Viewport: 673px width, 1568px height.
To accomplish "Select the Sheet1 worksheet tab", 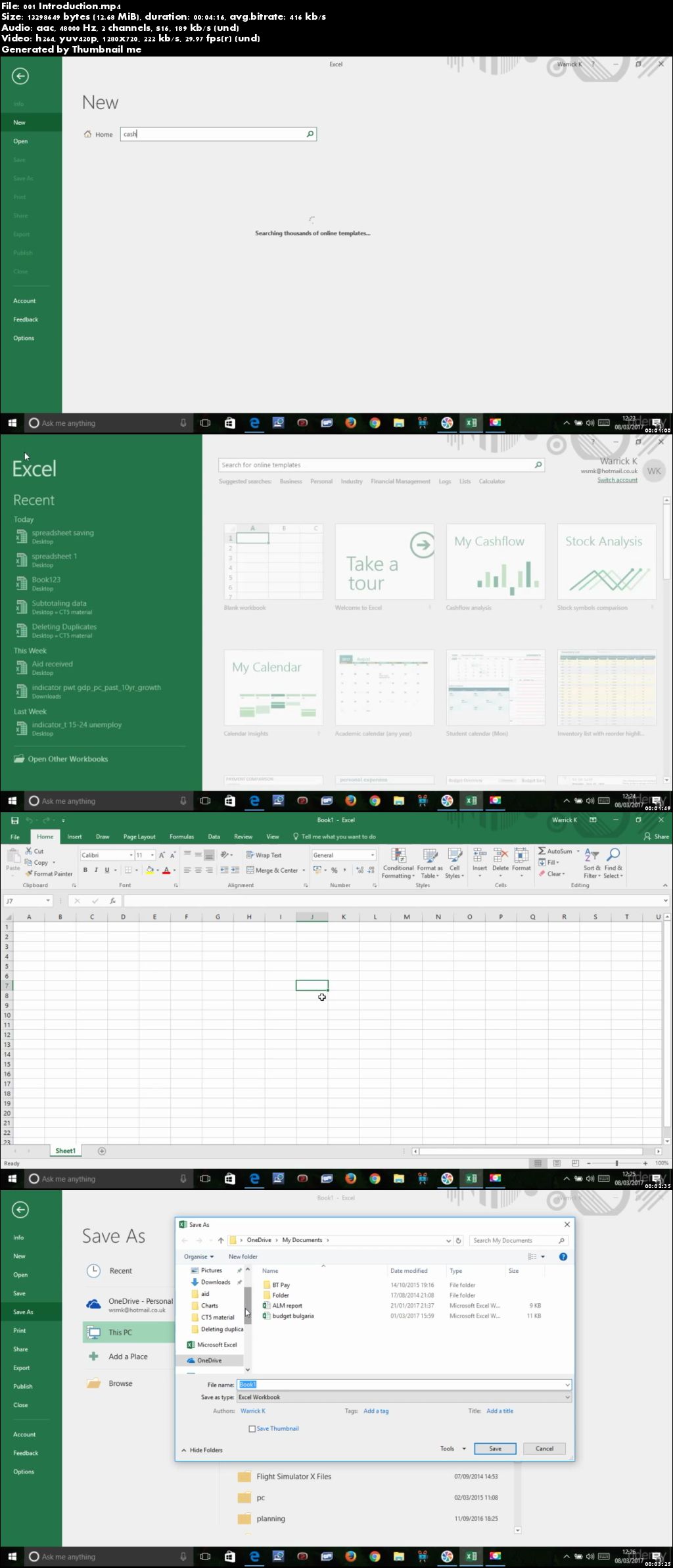I will tap(65, 1151).
